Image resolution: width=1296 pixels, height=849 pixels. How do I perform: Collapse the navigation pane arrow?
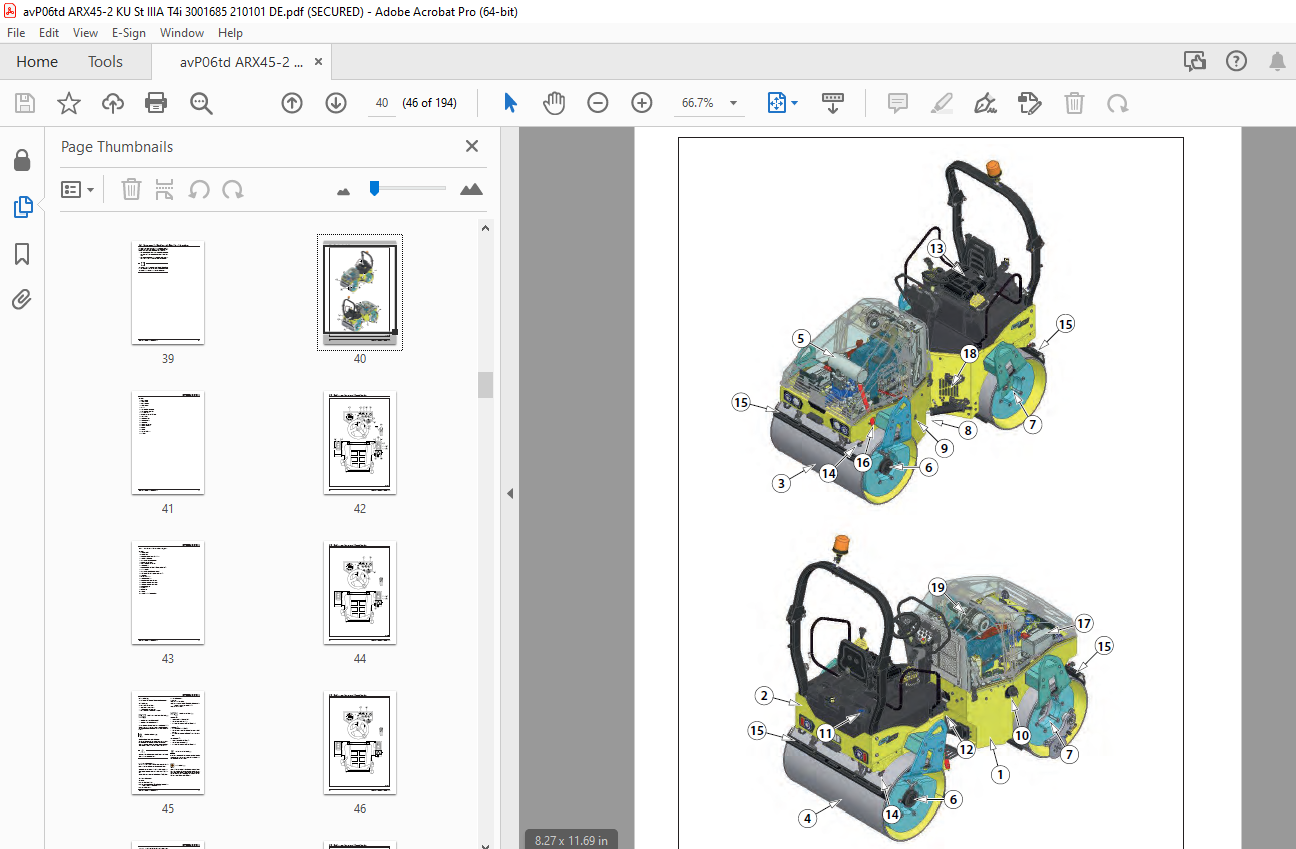(509, 493)
